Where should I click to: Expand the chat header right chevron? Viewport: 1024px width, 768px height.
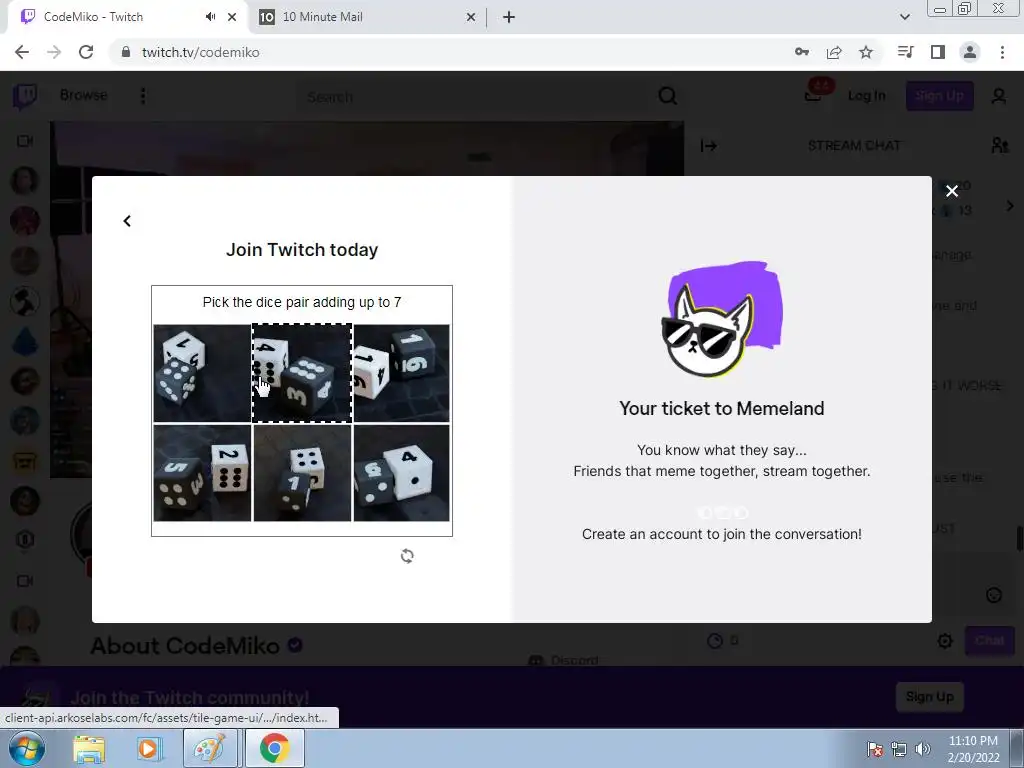click(1010, 206)
